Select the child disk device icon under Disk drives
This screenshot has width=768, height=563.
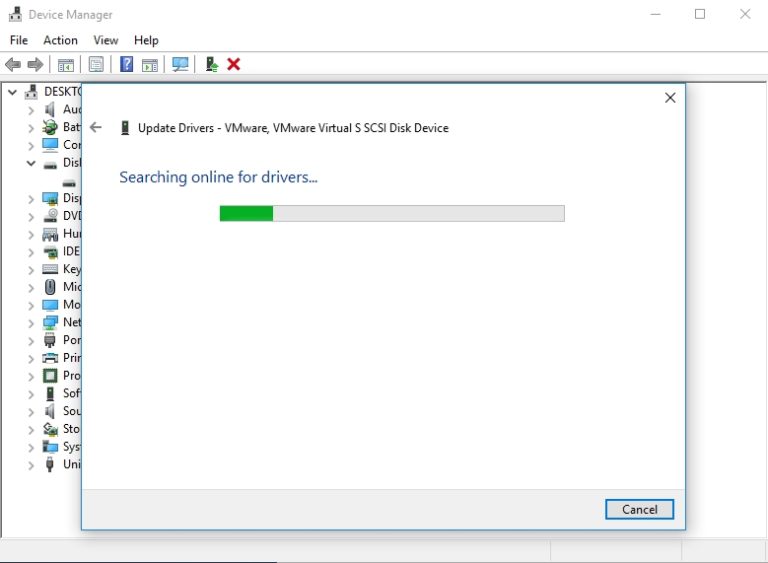(x=69, y=184)
